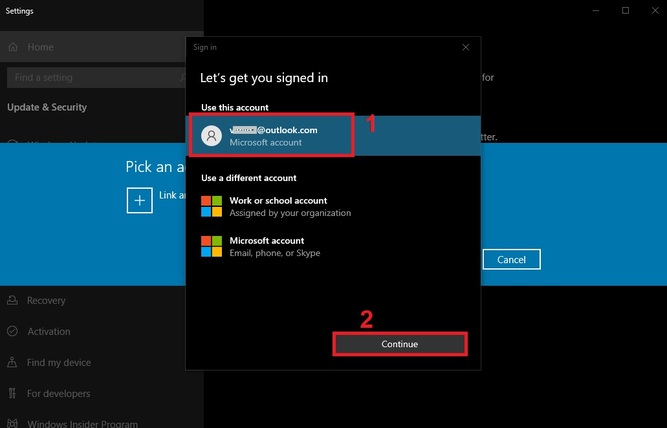
Task: Open Home in the Settings sidebar
Action: point(93,47)
